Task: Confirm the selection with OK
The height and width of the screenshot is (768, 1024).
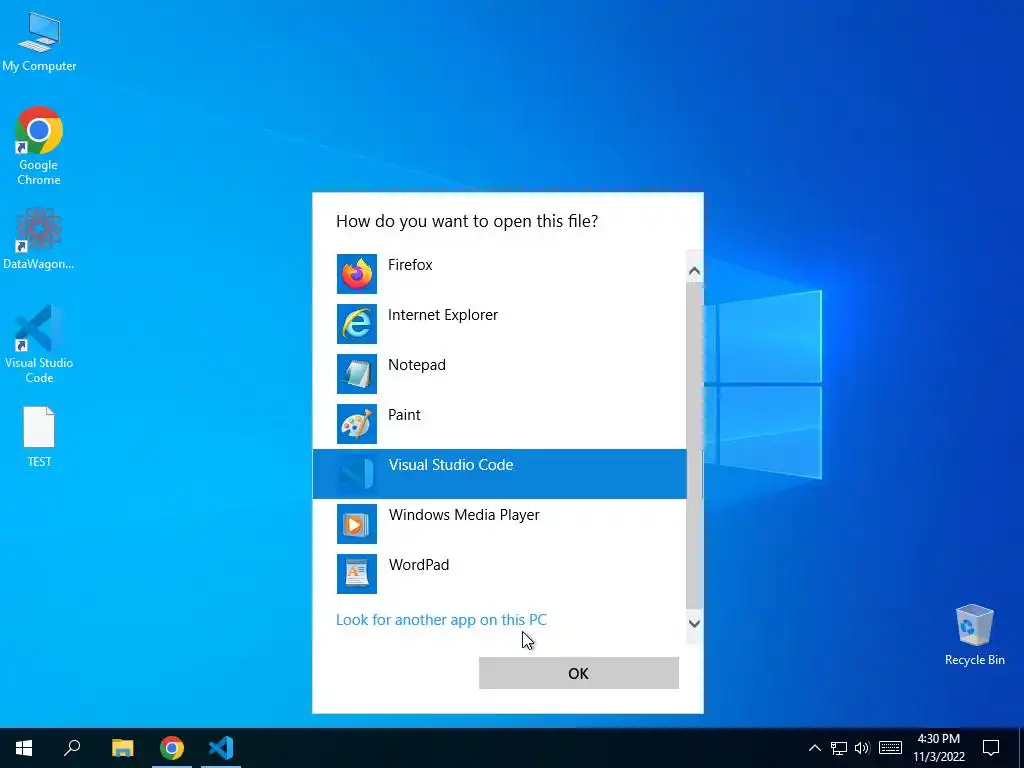Action: point(579,673)
